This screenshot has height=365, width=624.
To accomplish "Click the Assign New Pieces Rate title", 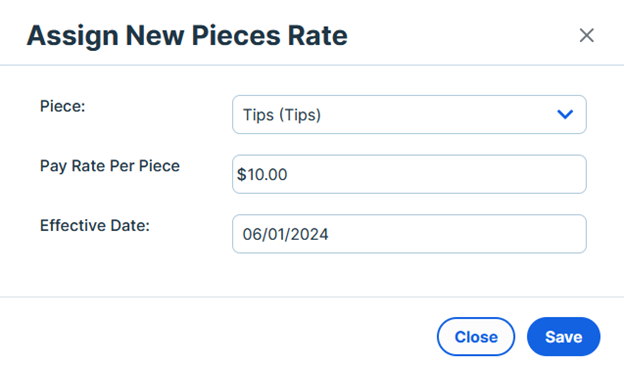I will pyautogui.click(x=187, y=36).
